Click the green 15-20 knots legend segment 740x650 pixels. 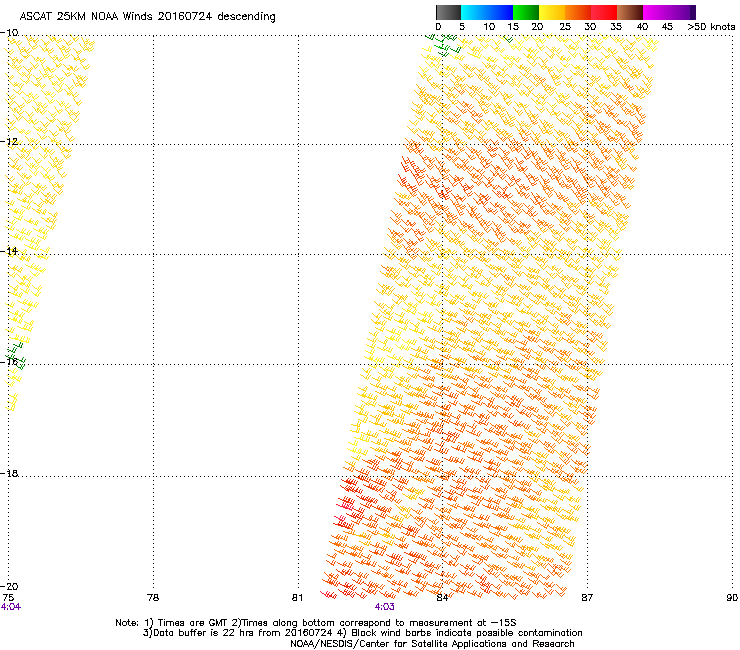coord(526,12)
